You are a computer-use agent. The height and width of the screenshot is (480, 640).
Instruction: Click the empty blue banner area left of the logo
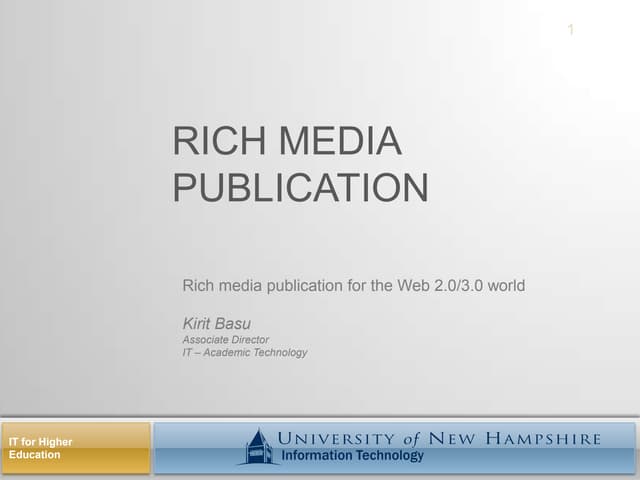195,447
